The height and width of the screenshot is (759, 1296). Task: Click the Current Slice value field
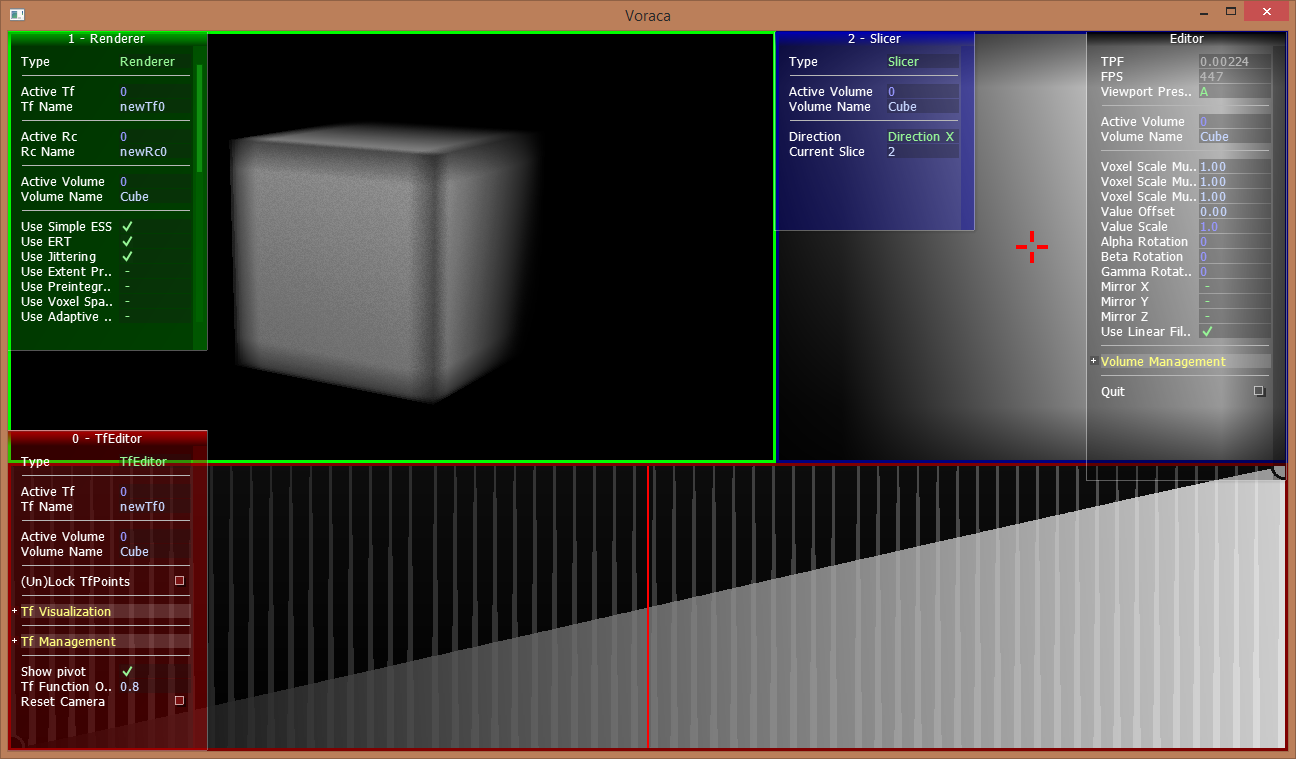921,152
